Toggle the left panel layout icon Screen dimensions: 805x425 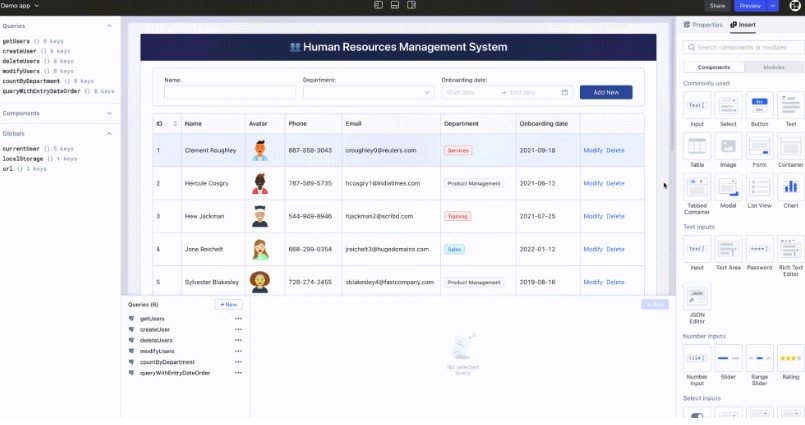point(378,5)
